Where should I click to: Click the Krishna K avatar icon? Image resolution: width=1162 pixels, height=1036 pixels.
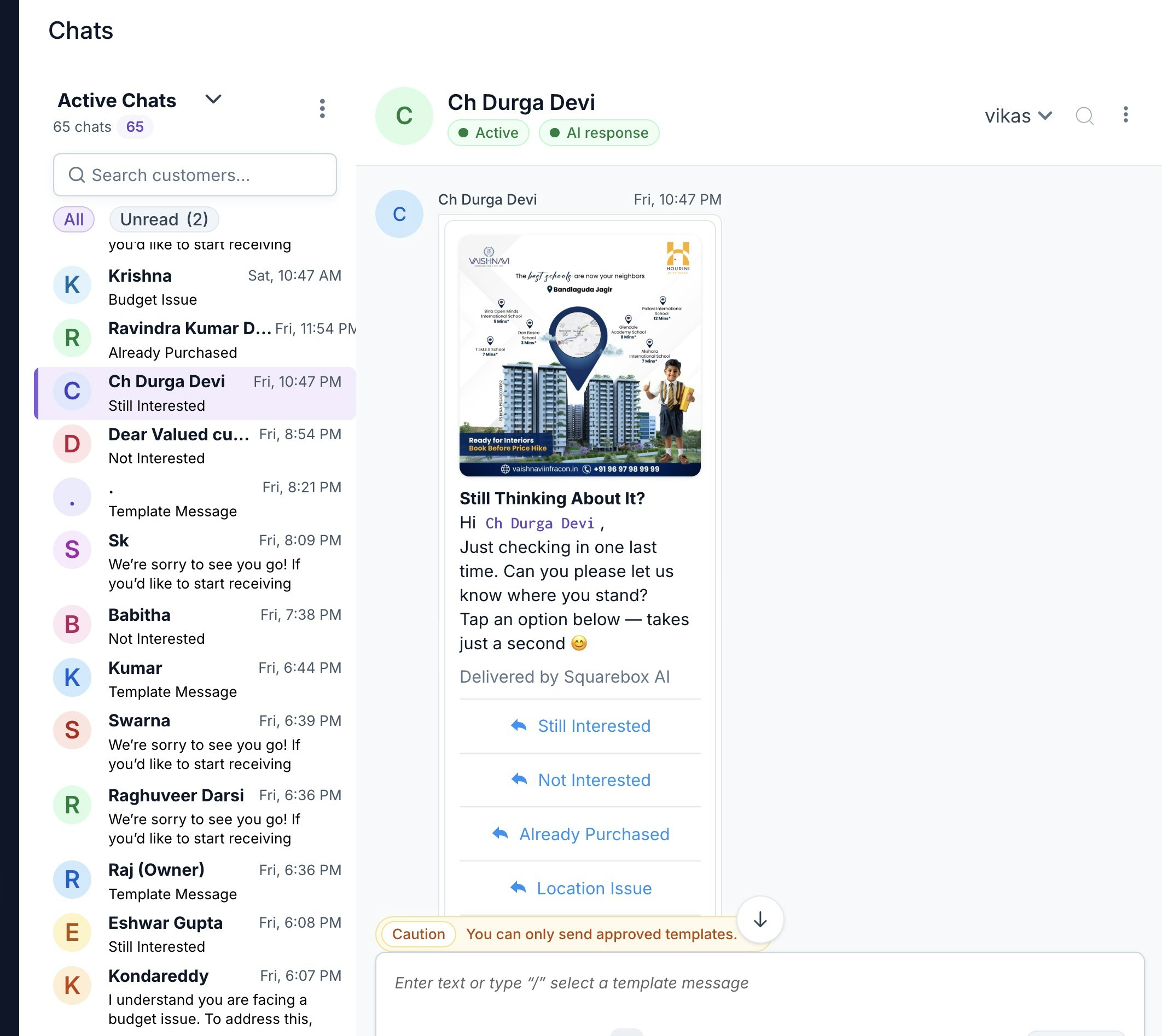point(72,285)
